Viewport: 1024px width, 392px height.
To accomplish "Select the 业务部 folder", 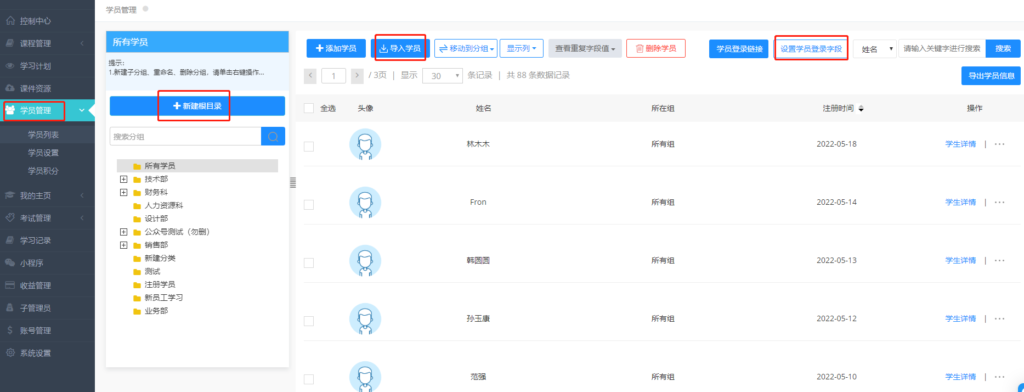I will [x=156, y=311].
